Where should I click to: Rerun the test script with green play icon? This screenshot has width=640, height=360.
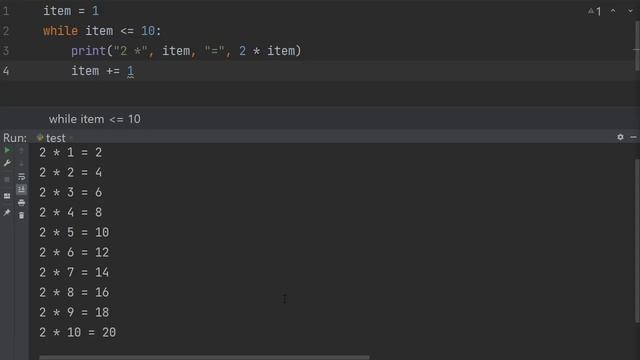7,150
